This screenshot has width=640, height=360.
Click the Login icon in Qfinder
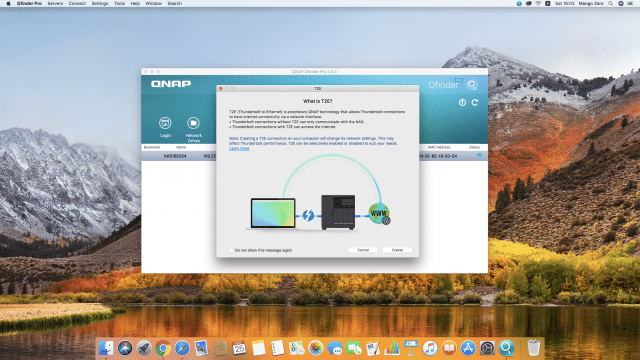[x=165, y=123]
